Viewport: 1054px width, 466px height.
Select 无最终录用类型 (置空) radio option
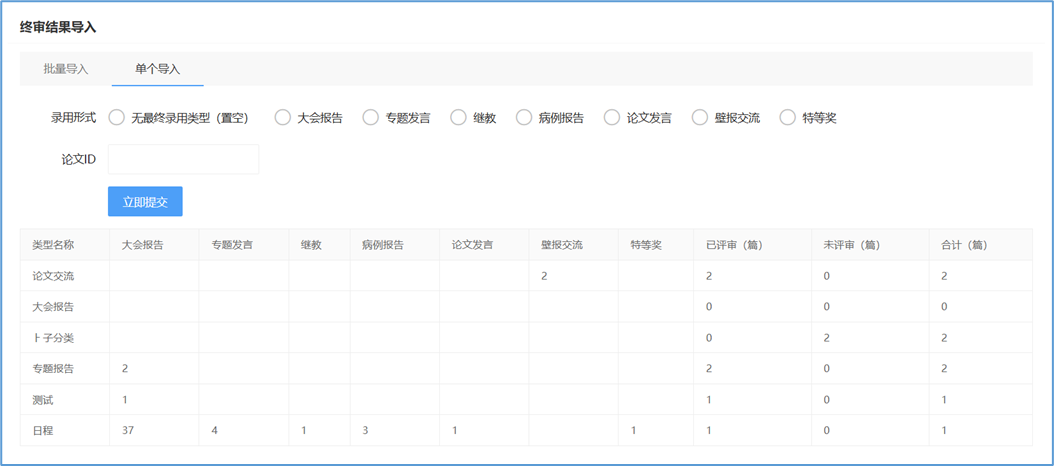[117, 118]
